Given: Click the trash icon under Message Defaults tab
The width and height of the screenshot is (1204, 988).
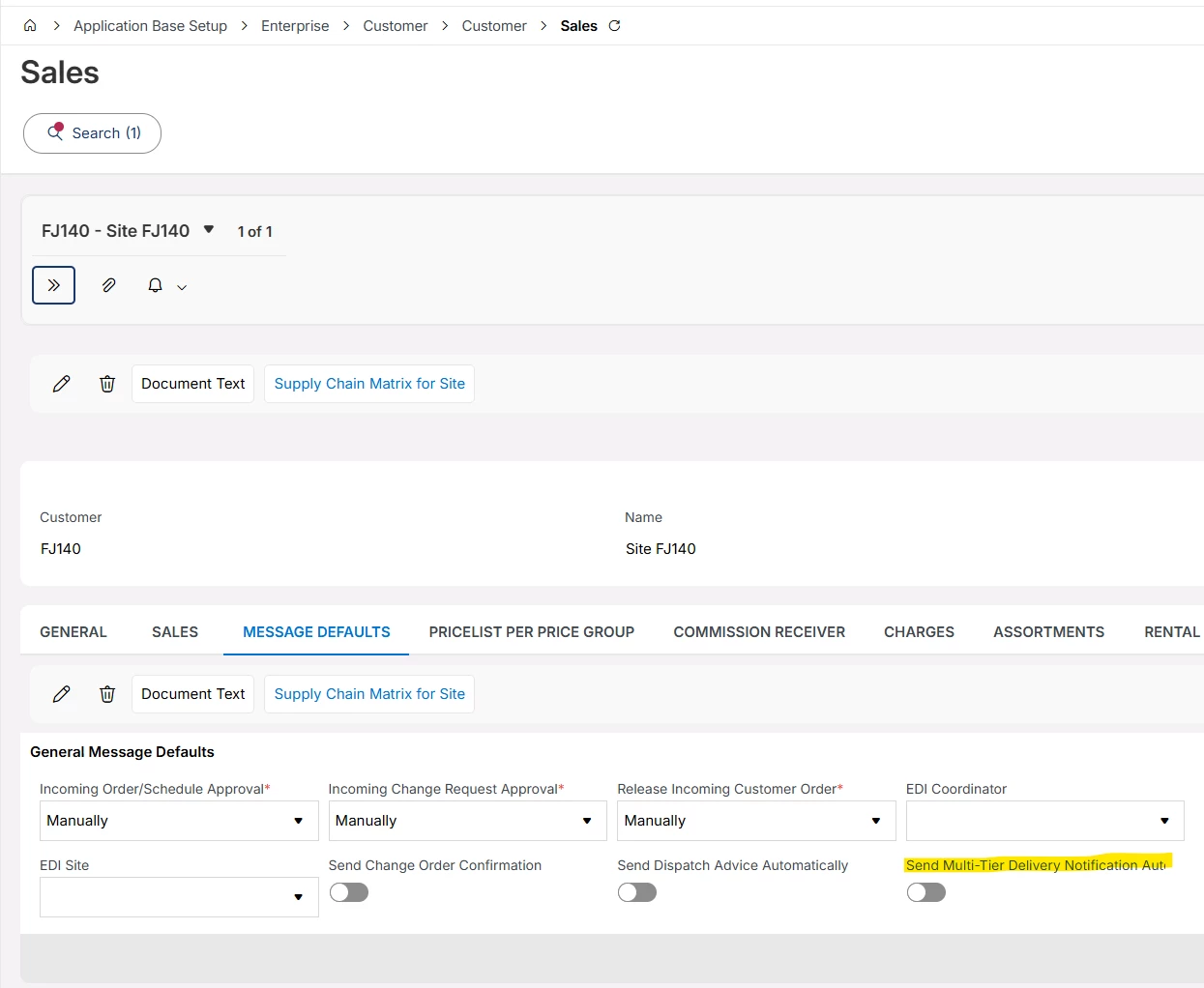Looking at the screenshot, I should click(x=107, y=694).
